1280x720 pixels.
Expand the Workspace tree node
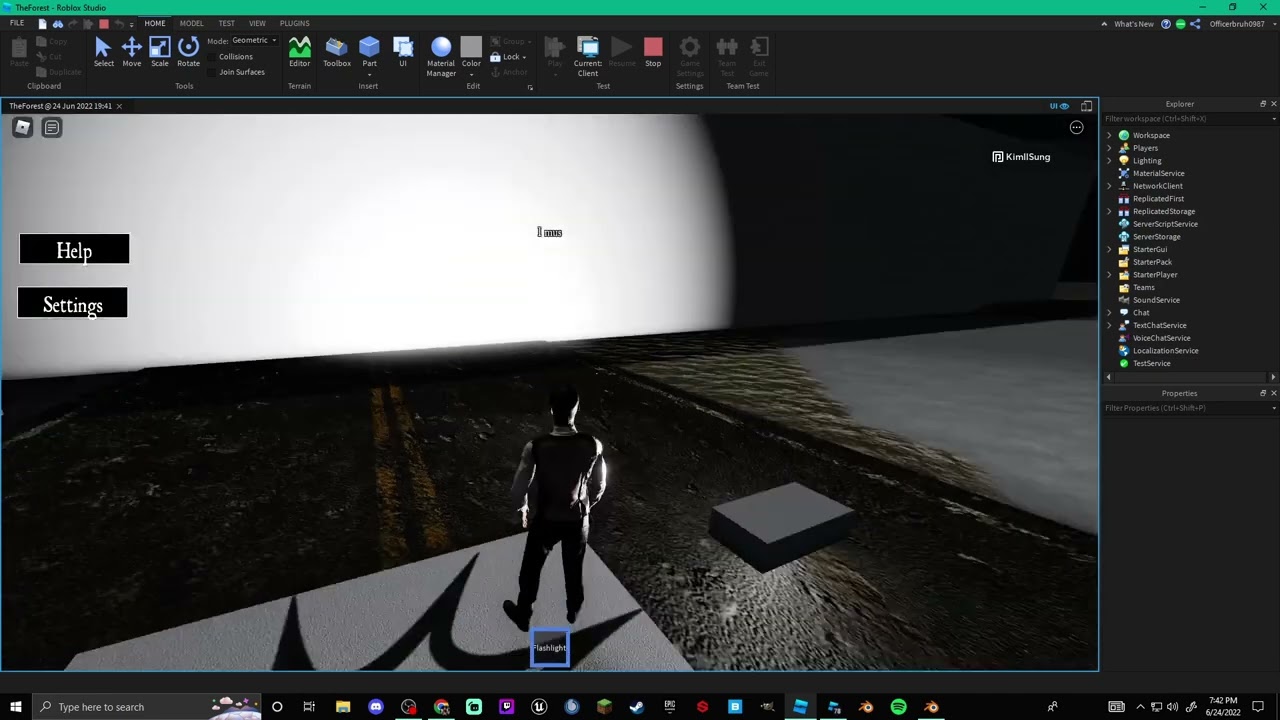1109,135
